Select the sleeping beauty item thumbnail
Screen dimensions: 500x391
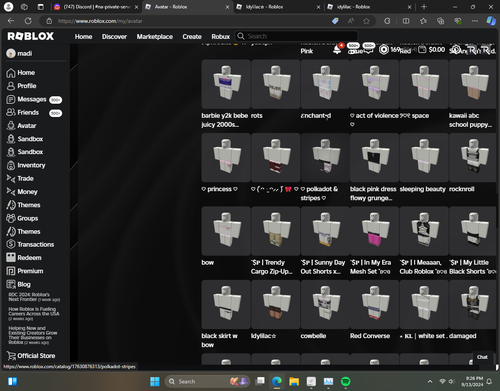424,158
